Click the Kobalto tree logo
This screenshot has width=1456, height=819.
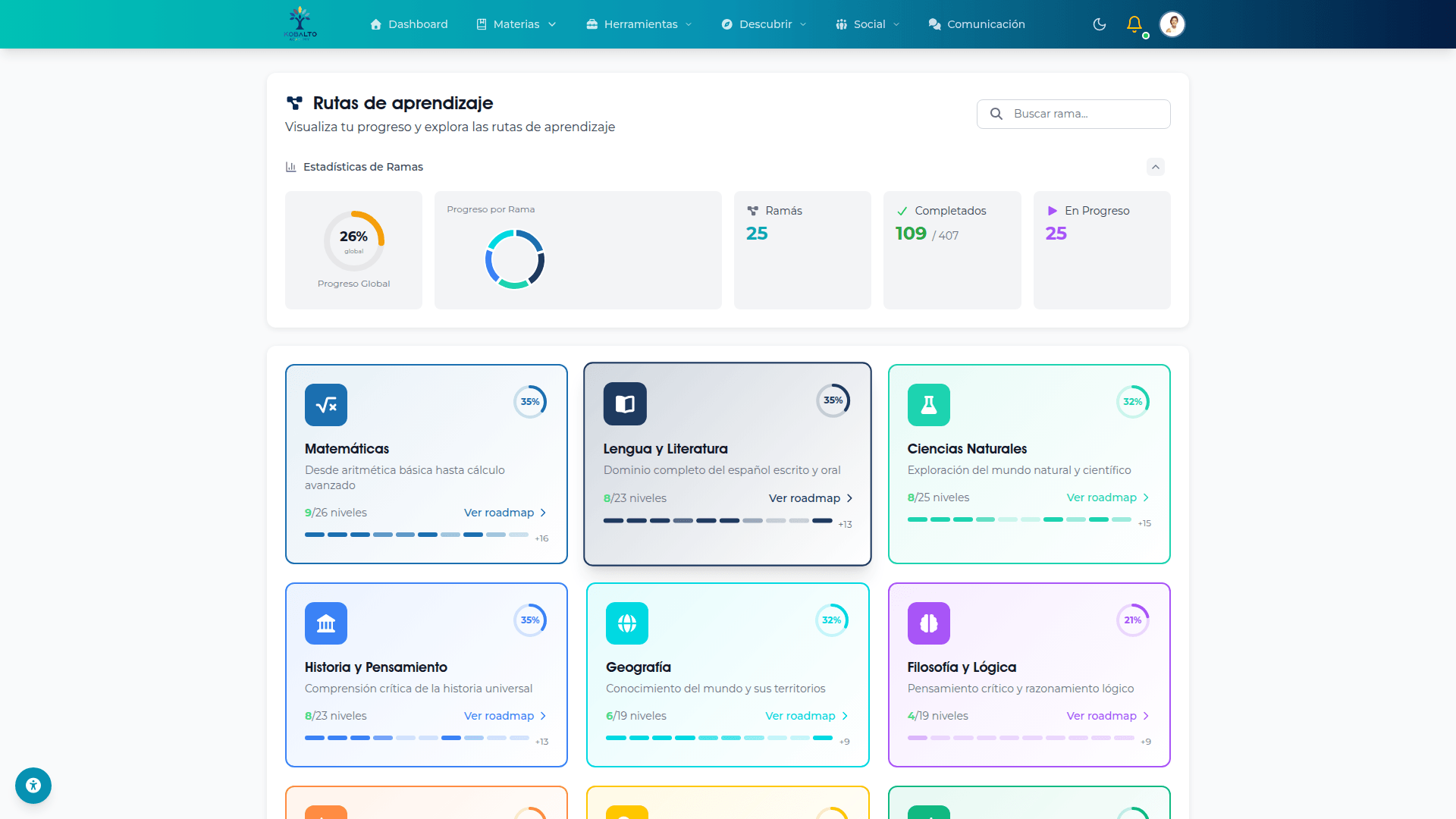(300, 24)
